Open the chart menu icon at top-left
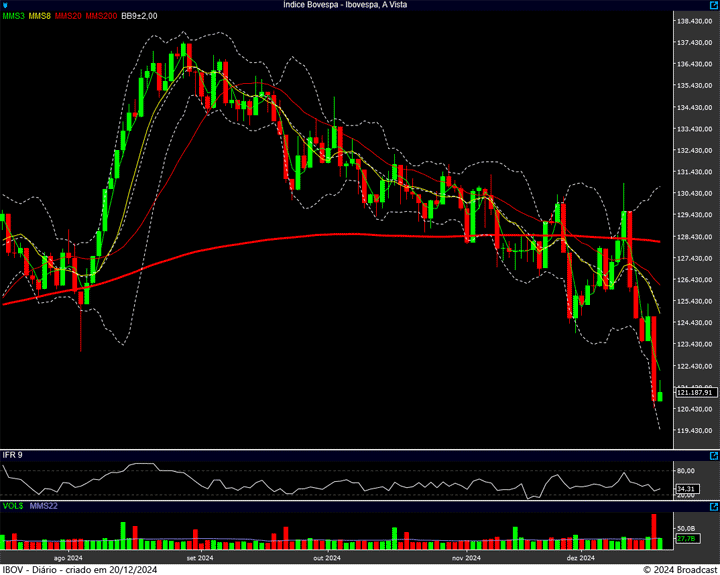This screenshot has width=720, height=575. 6,5
